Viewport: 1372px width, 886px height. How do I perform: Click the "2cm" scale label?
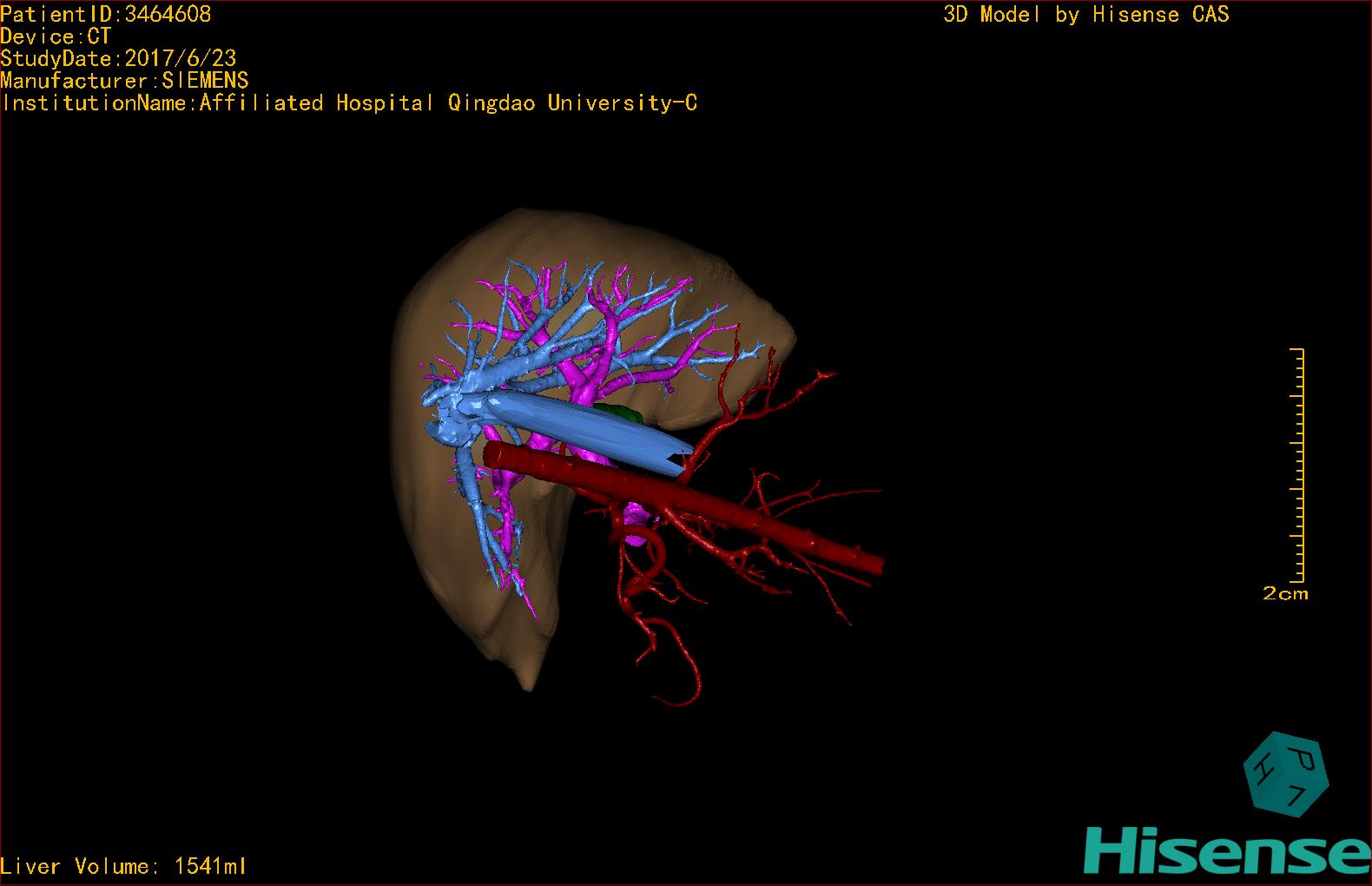pyautogui.click(x=1285, y=594)
